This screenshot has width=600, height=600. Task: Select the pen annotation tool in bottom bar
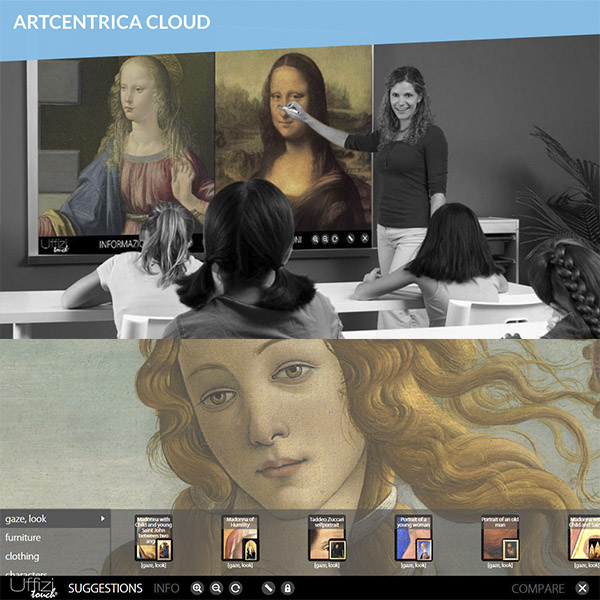(x=268, y=588)
